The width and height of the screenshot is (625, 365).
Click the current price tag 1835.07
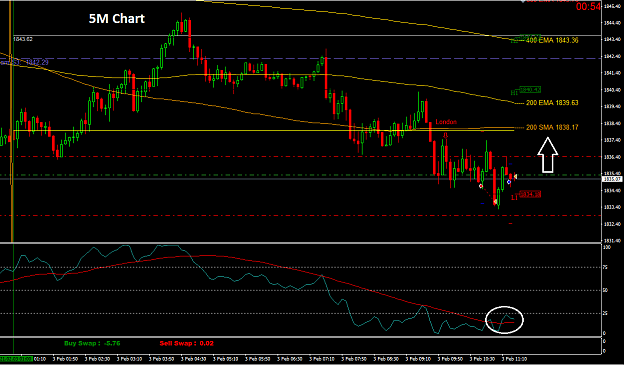click(x=611, y=179)
